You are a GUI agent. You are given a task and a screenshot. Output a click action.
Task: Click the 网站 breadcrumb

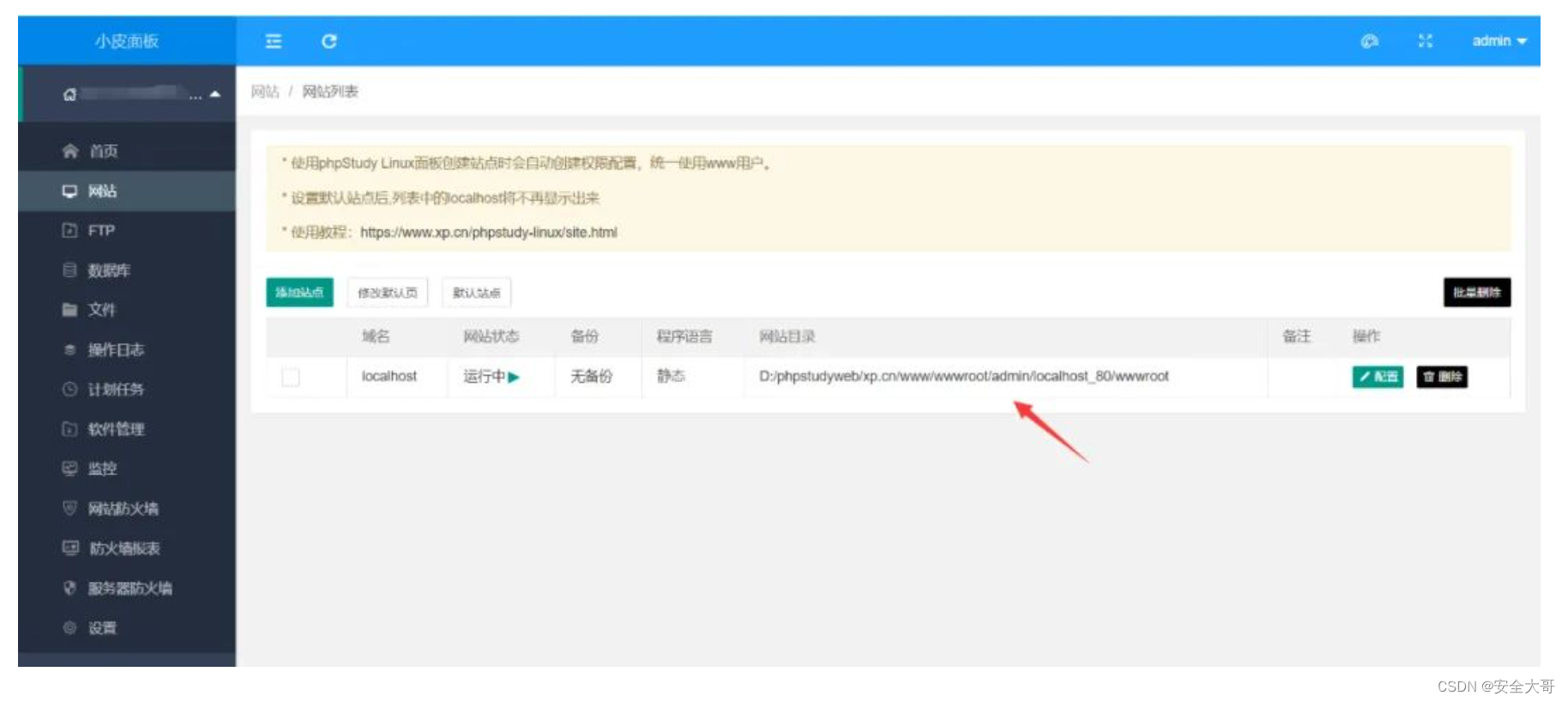click(265, 92)
